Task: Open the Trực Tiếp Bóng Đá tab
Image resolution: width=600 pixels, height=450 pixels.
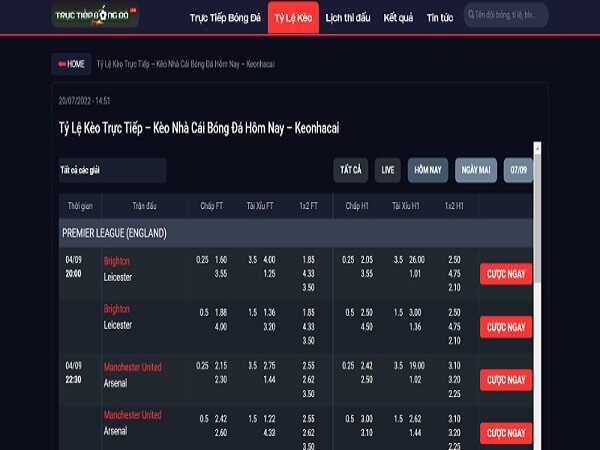Action: pos(226,18)
